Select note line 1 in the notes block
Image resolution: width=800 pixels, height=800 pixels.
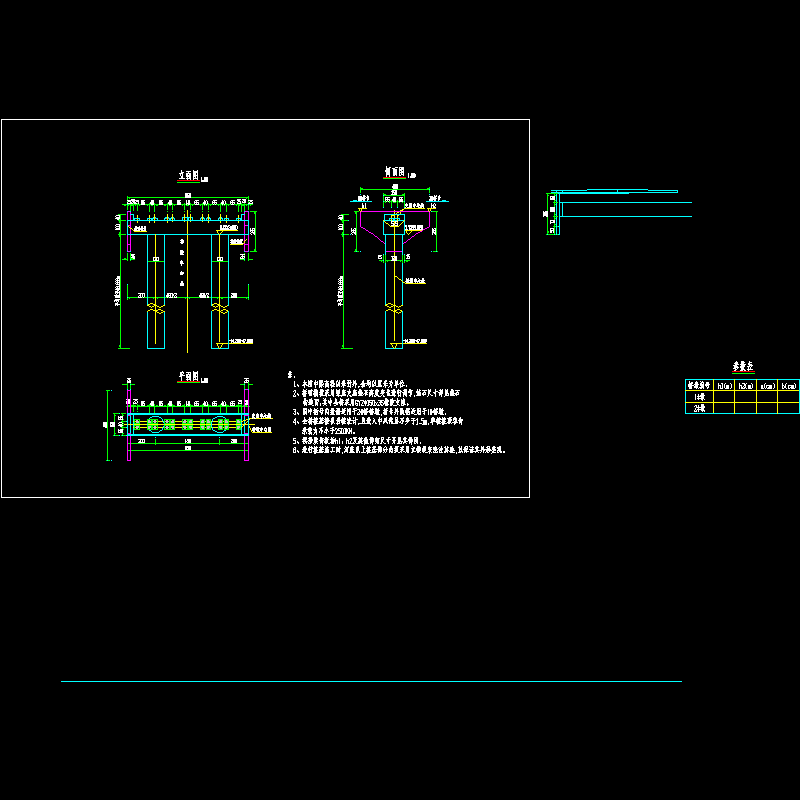coord(349,384)
